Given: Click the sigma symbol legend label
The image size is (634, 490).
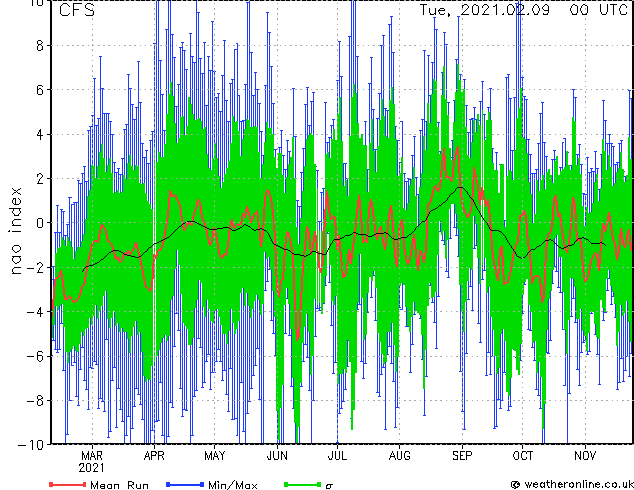Looking at the screenshot, I should point(329,486).
